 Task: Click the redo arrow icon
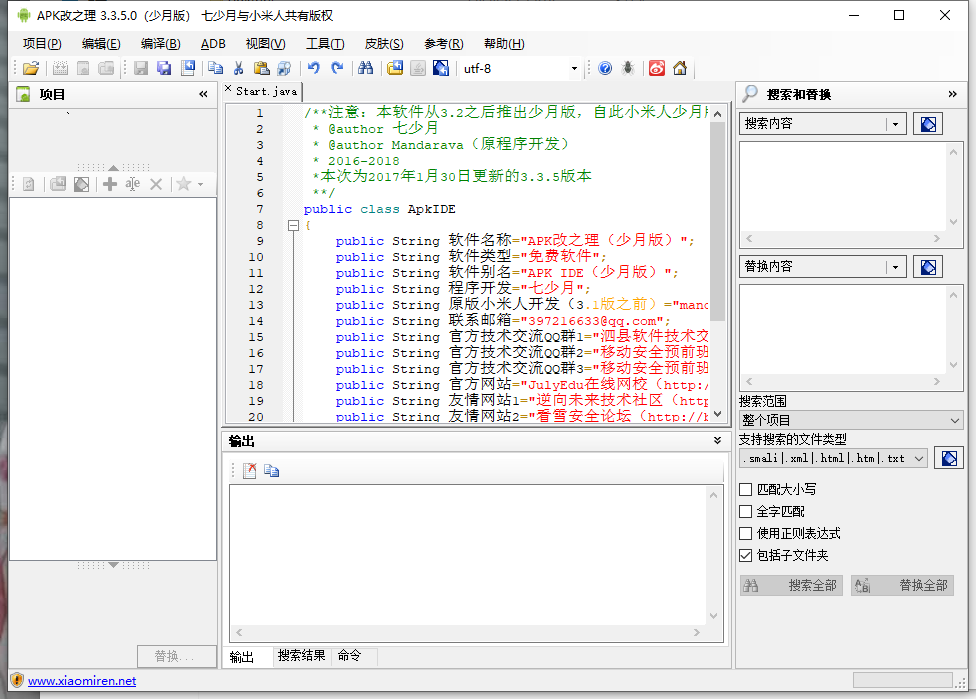(x=337, y=68)
